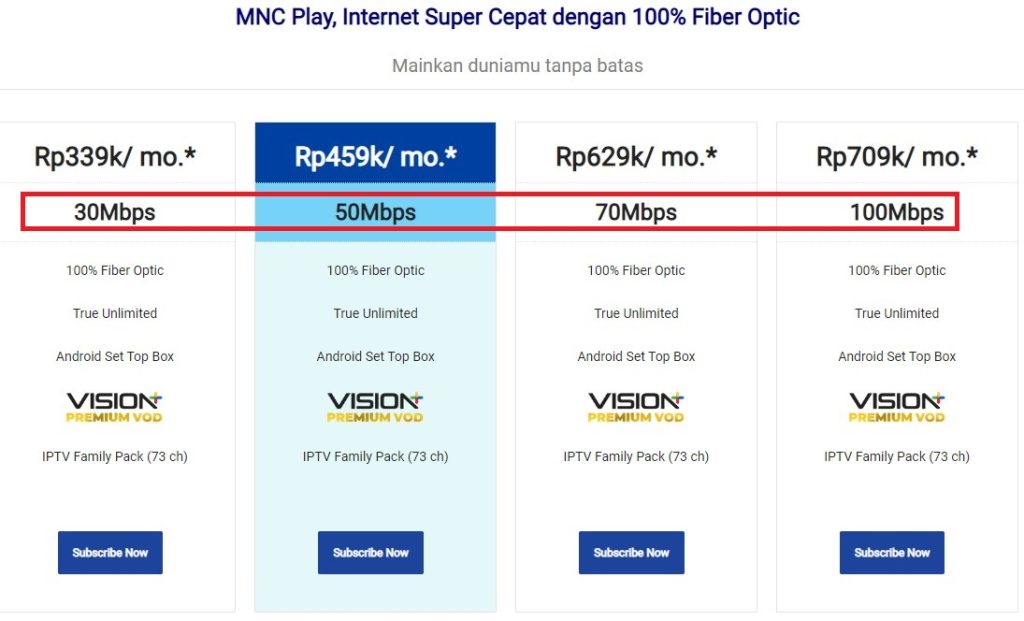Click the Rp339k/ mo. price label
Image resolution: width=1024 pixels, height=621 pixels.
114,155
